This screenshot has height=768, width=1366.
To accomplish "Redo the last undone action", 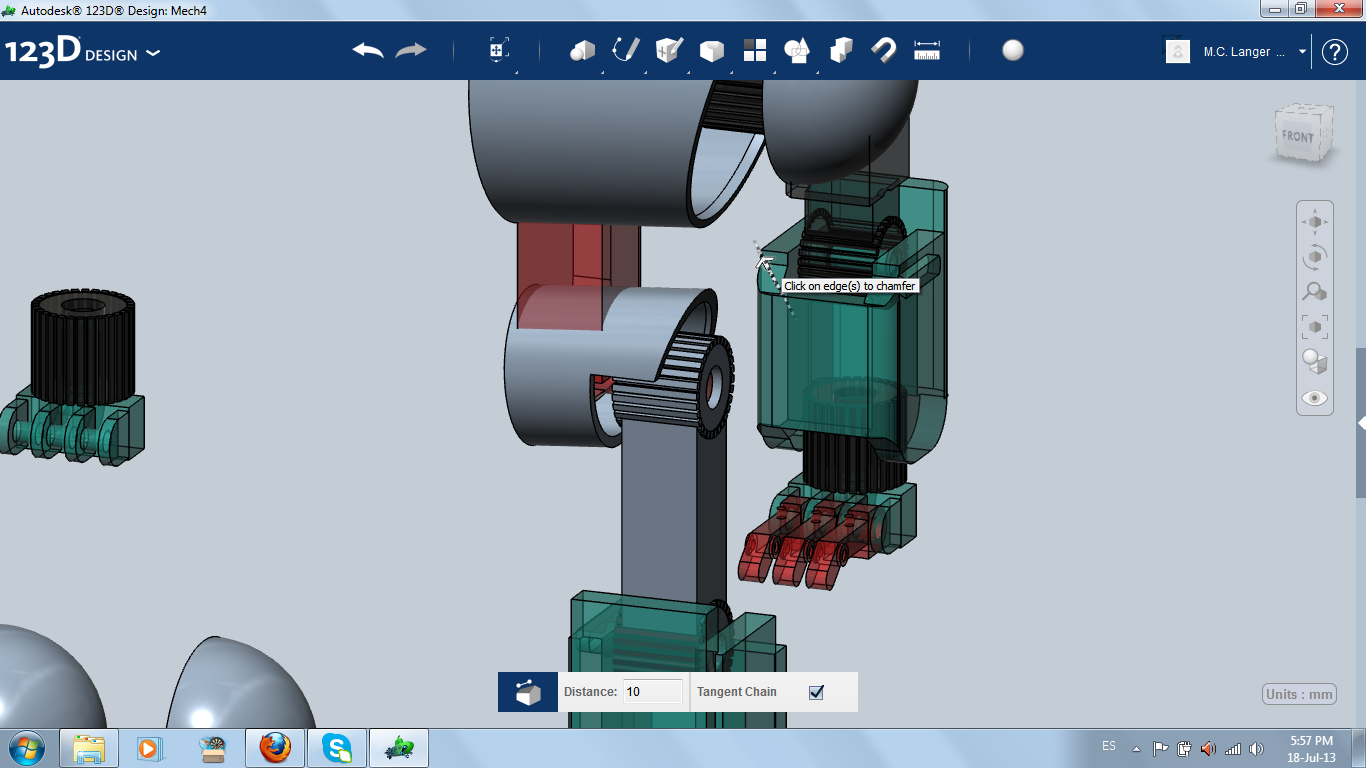I will (411, 50).
